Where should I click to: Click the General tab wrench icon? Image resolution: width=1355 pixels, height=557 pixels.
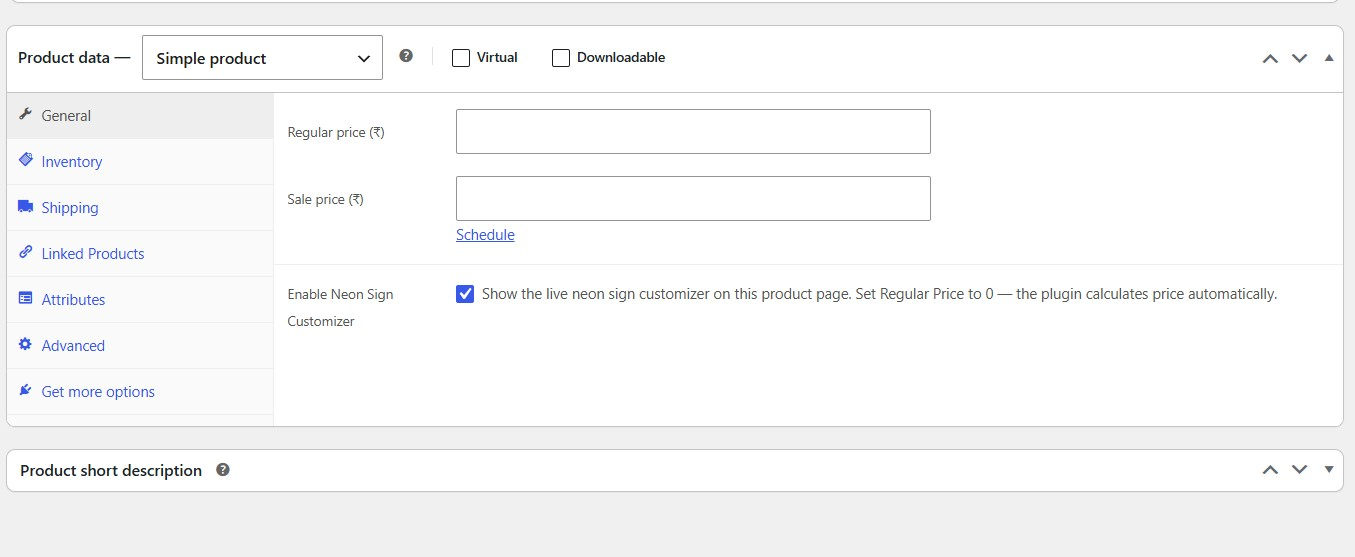(x=26, y=115)
